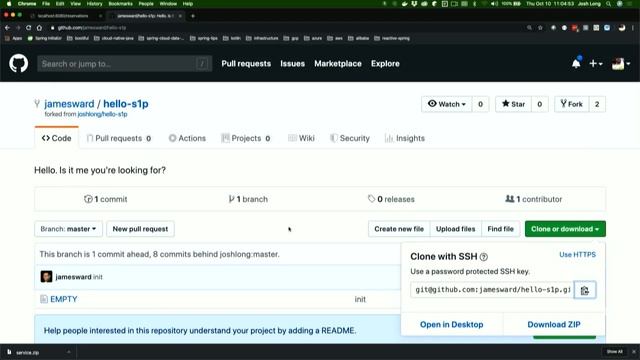Click into the Search or jump to field
Screen dimensions: 640x360
point(124,64)
